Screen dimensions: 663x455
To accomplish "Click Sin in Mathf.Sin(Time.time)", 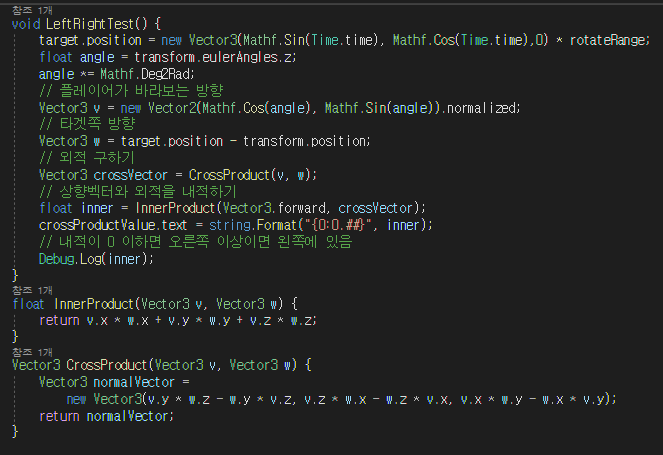I will (294, 40).
